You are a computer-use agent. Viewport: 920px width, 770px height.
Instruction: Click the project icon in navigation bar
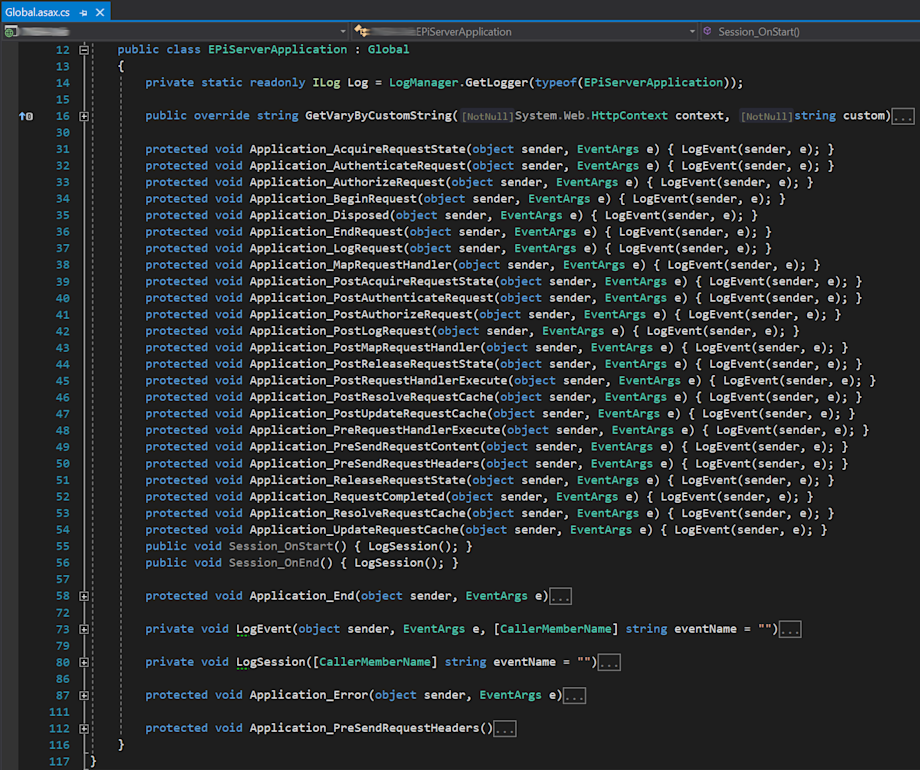10,32
